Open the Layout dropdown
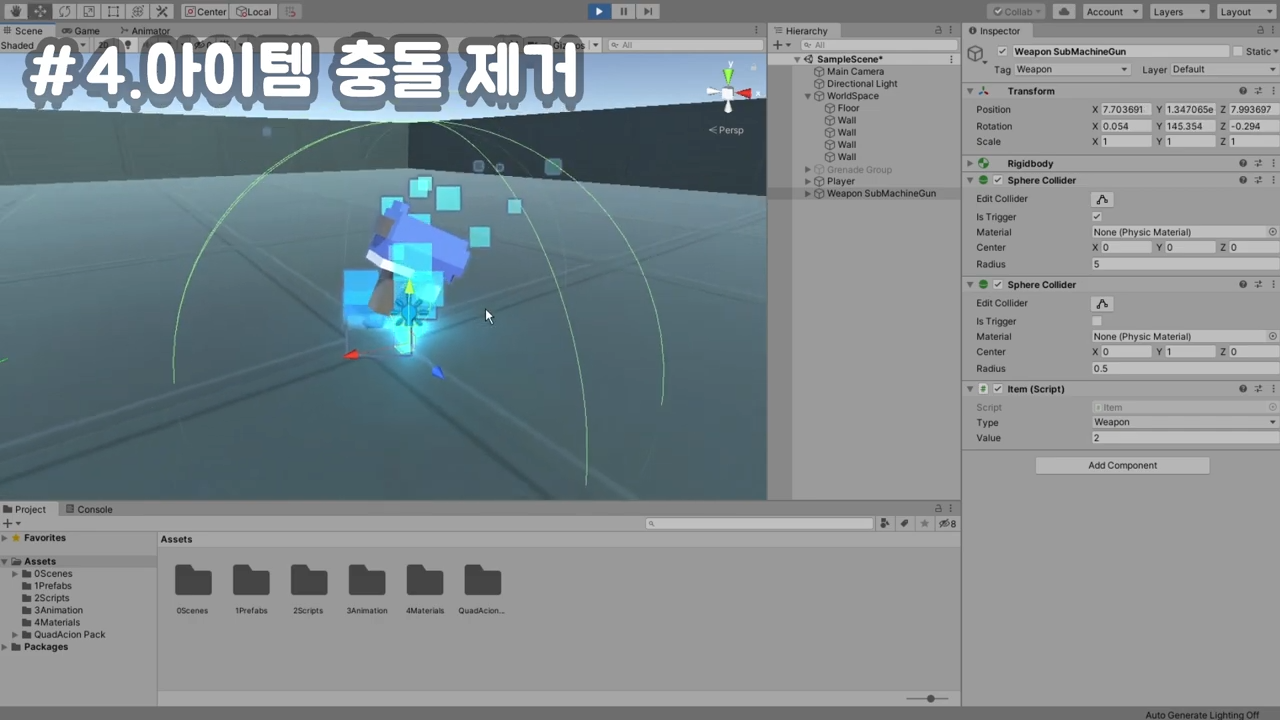Screen dimensions: 1280x720 point(1245,11)
